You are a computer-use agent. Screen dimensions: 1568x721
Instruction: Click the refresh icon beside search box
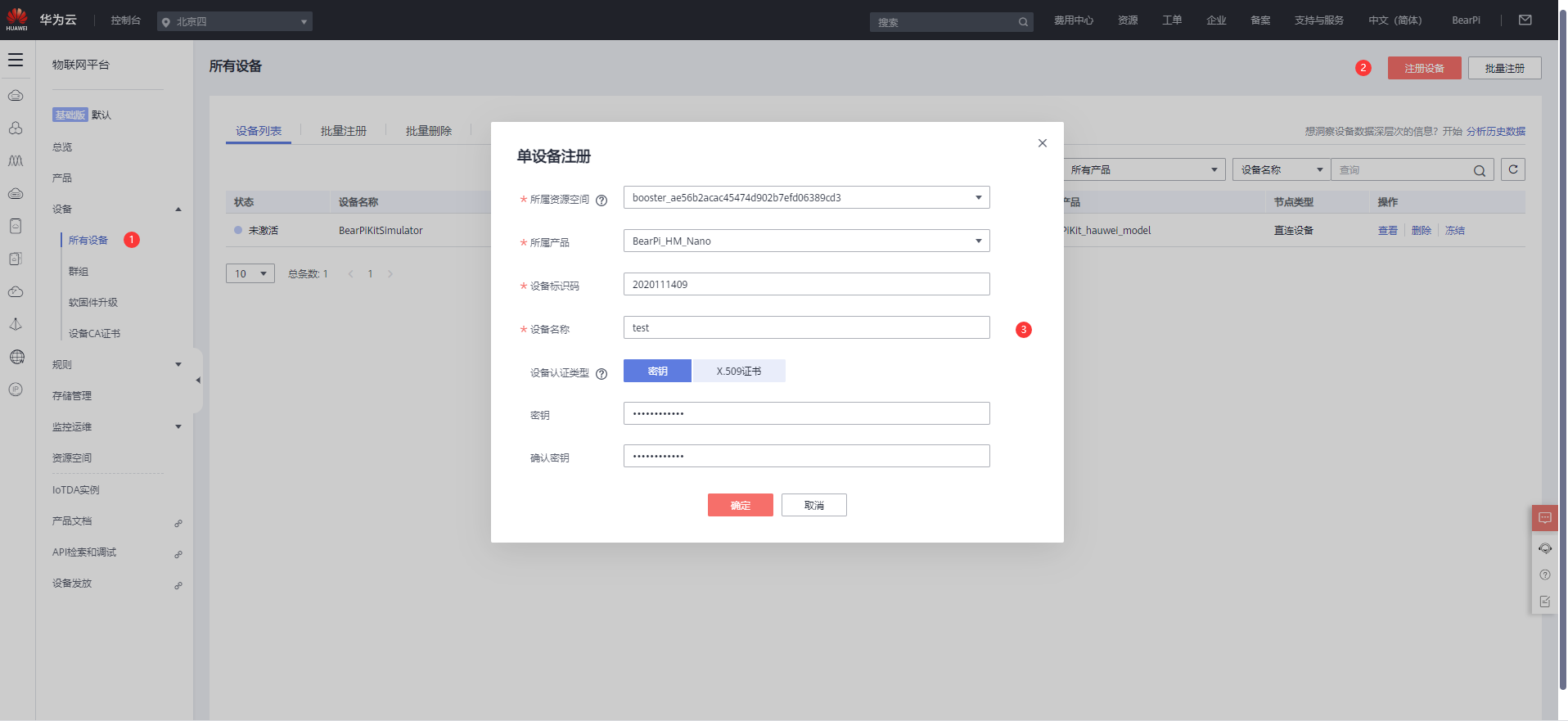point(1513,169)
